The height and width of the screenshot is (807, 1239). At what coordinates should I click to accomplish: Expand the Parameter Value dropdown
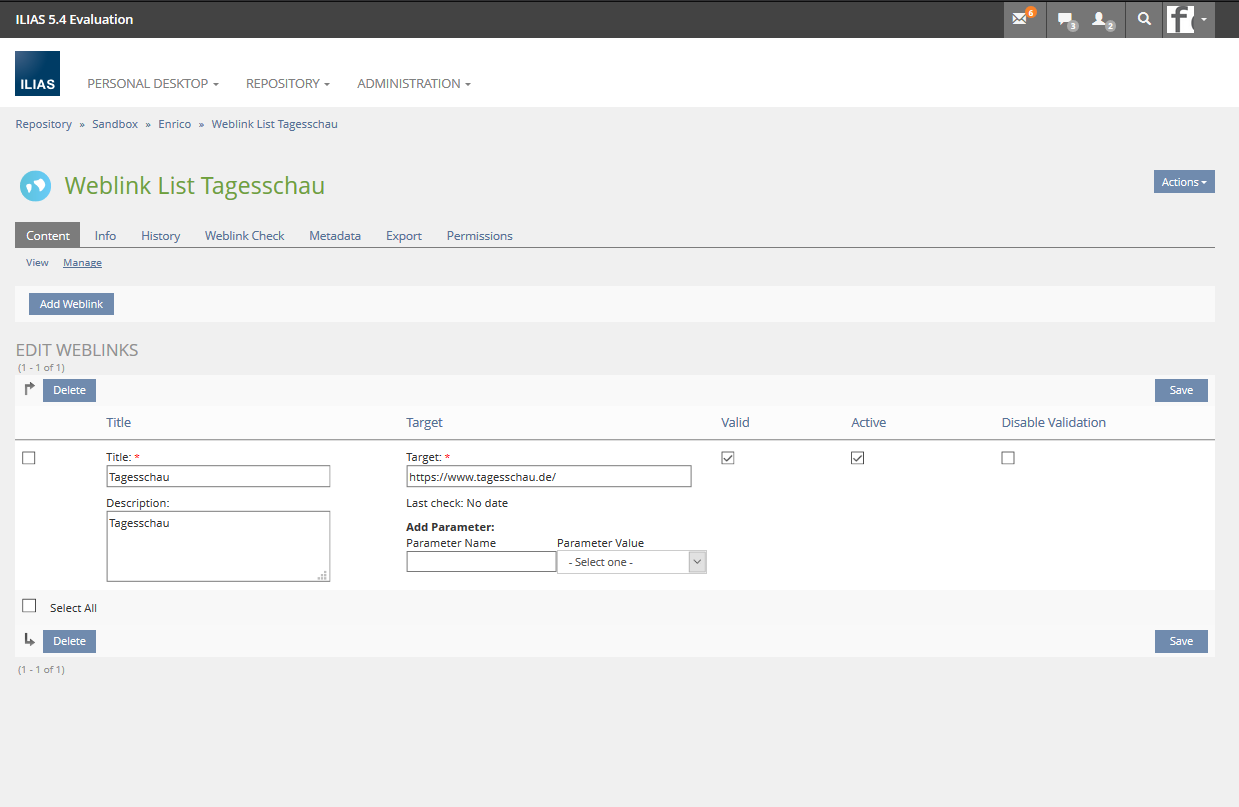pyautogui.click(x=631, y=562)
